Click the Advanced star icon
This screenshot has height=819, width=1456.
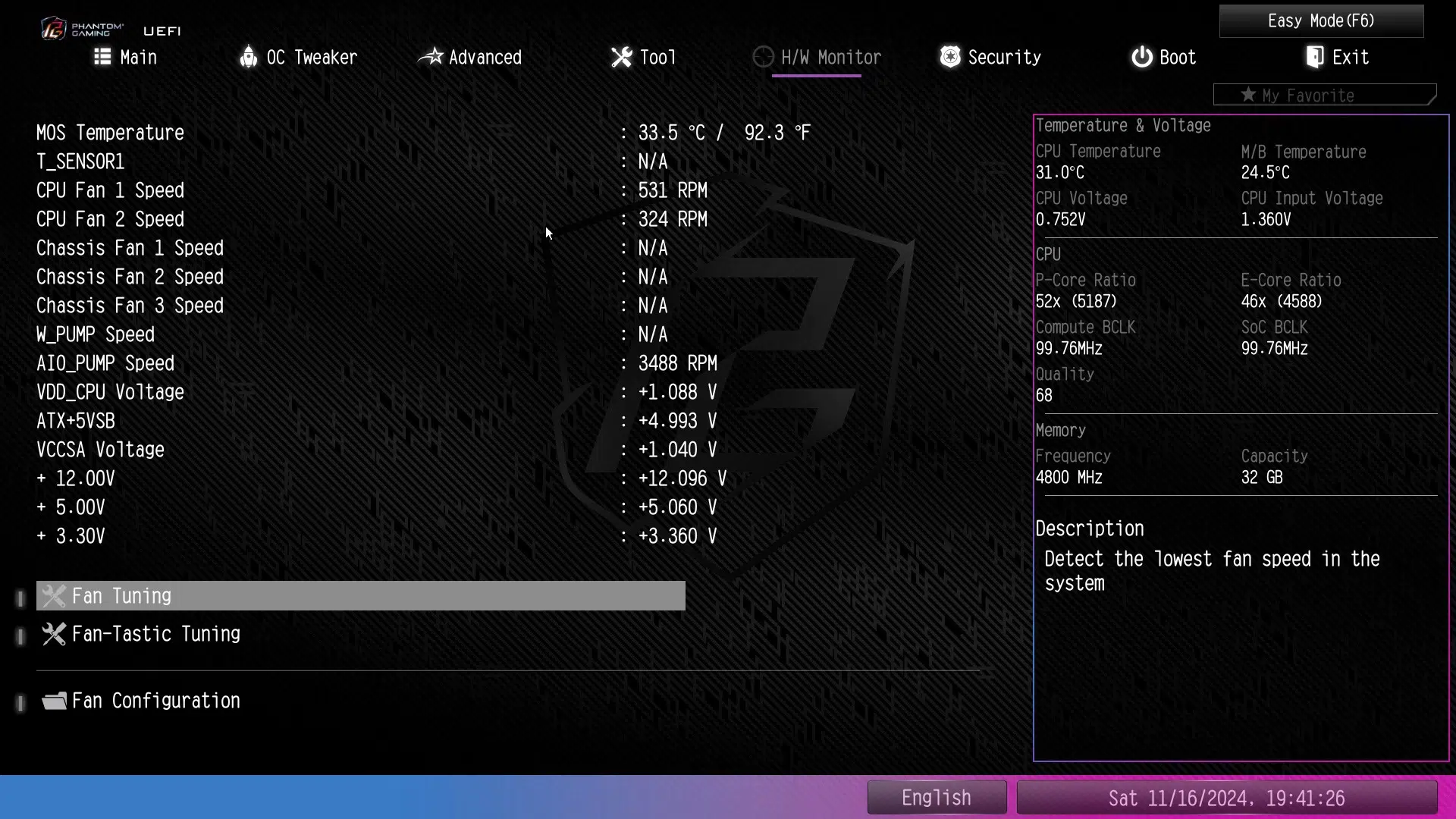(x=431, y=57)
